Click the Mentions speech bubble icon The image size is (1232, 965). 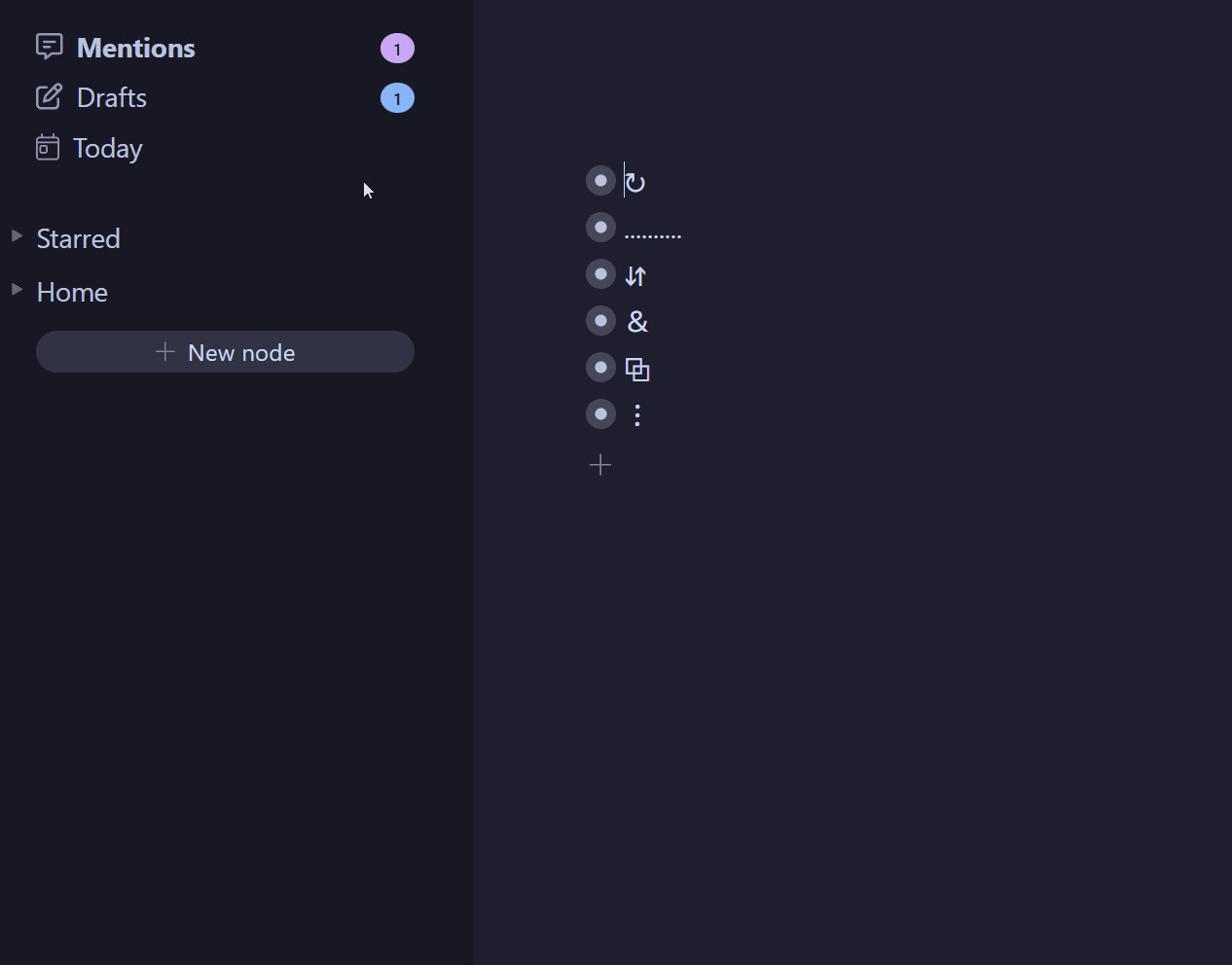[49, 47]
